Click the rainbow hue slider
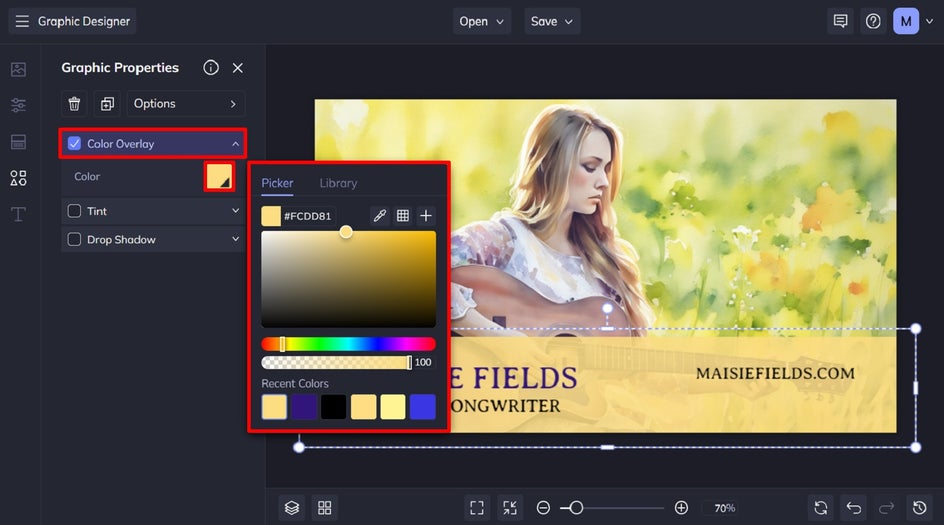The width and height of the screenshot is (944, 525). pyautogui.click(x=349, y=344)
